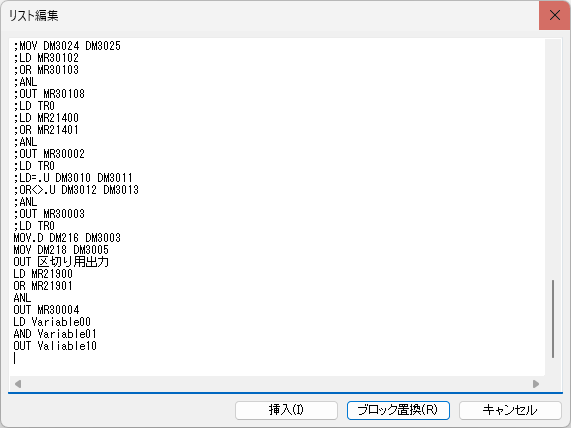
Task: Click the ブロック置換(R) block replace button
Action: click(x=398, y=410)
